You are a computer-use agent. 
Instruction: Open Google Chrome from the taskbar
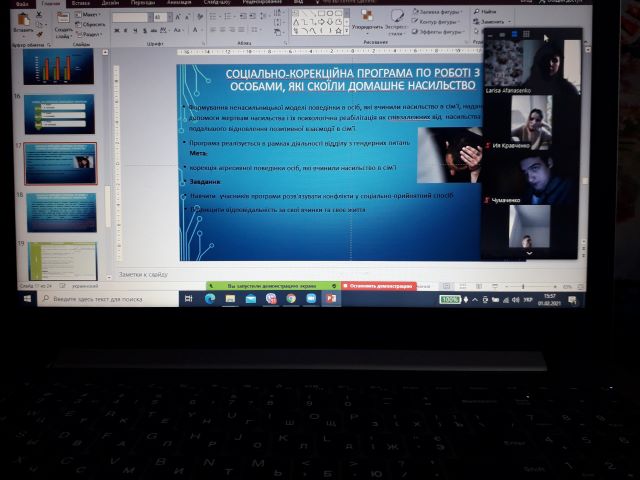(291, 299)
